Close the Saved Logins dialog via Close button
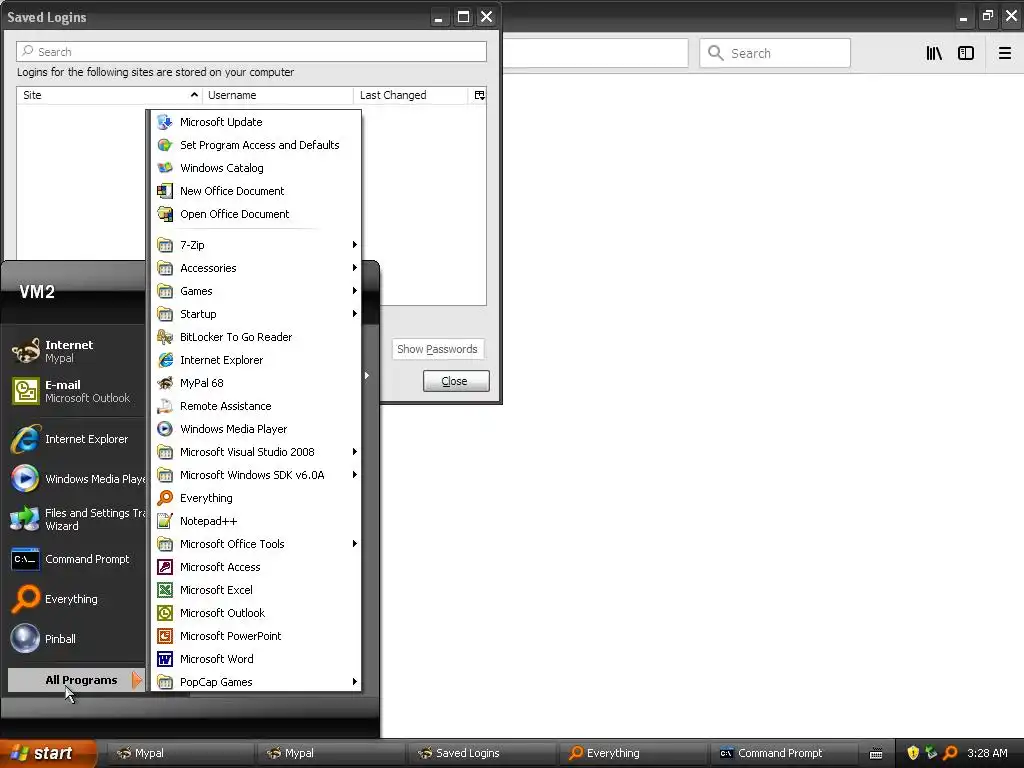 coord(456,381)
